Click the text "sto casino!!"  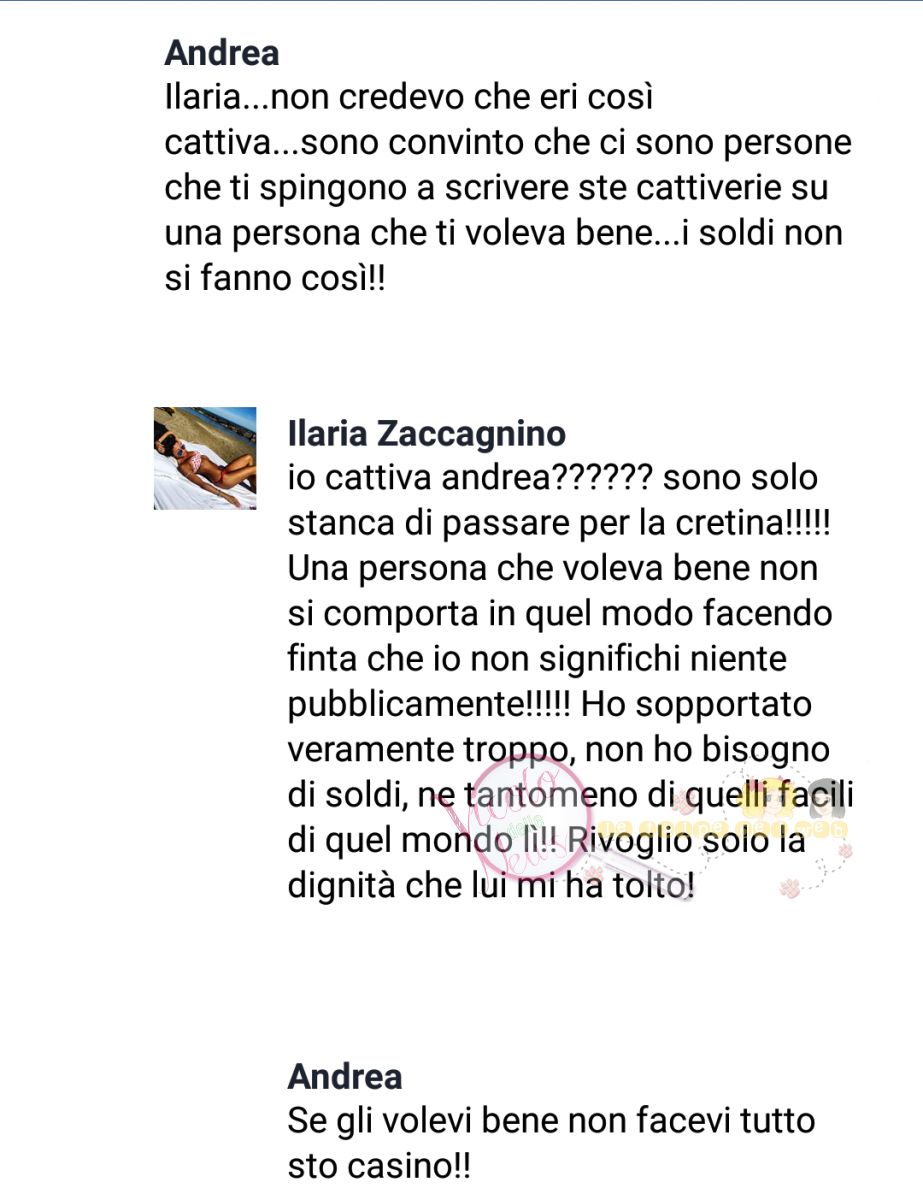click(x=380, y=1166)
